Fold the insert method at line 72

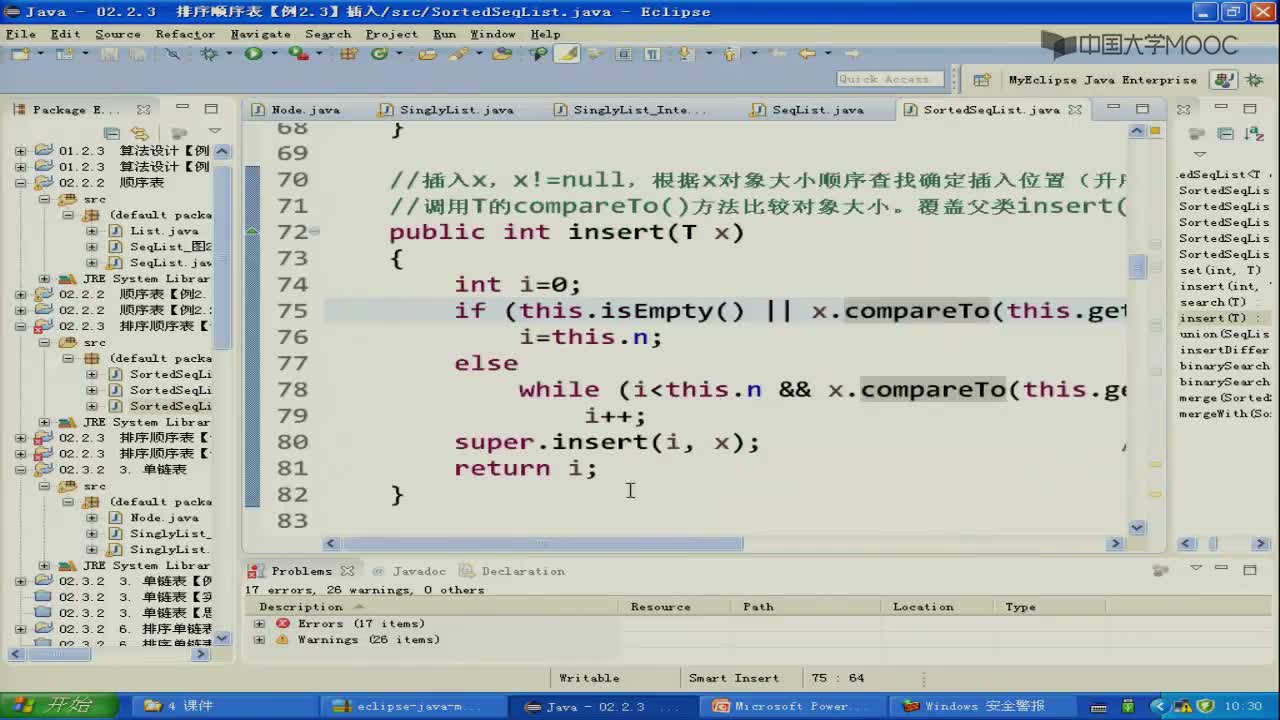pos(315,232)
